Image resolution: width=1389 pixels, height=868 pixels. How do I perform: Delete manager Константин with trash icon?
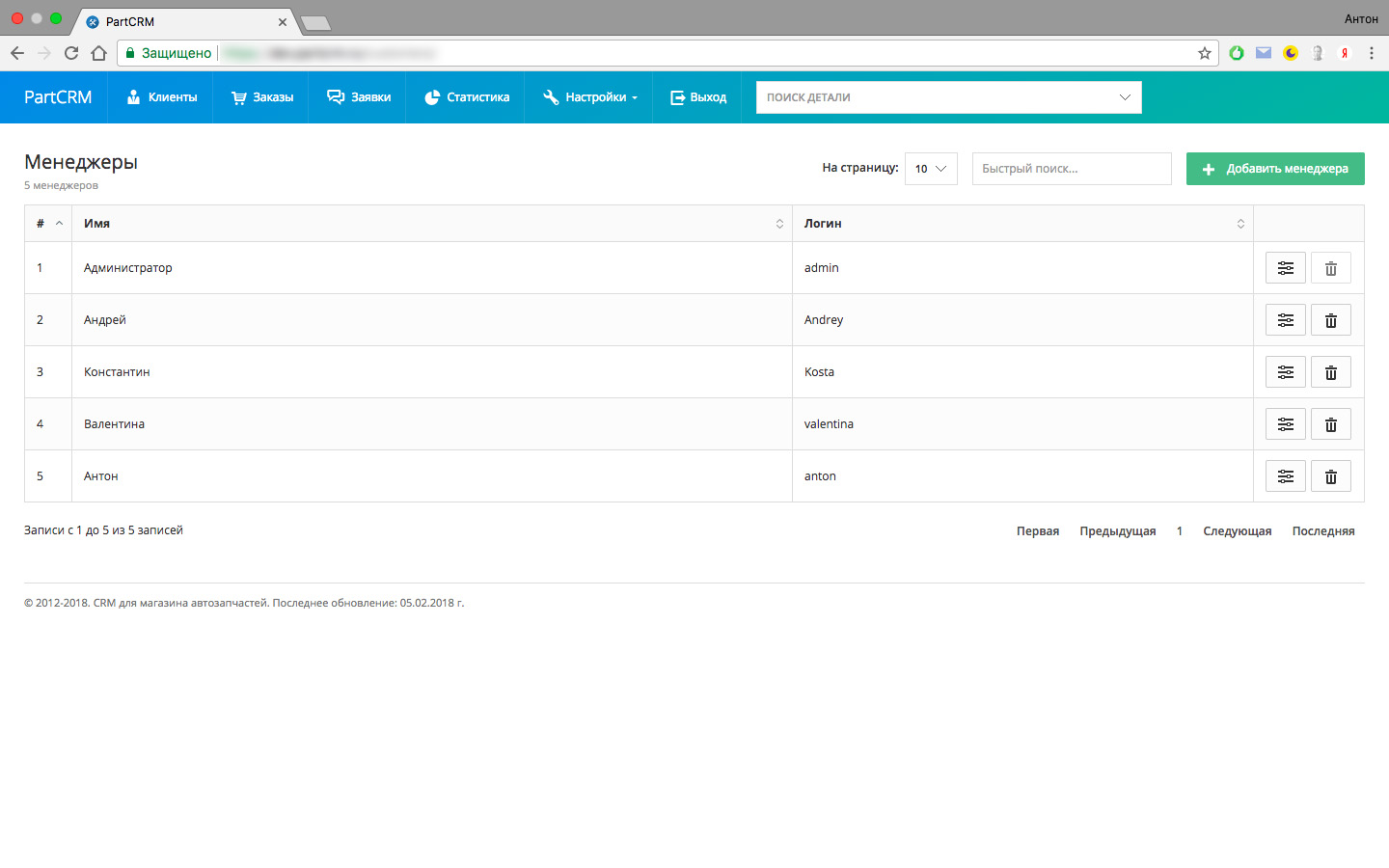click(x=1330, y=372)
